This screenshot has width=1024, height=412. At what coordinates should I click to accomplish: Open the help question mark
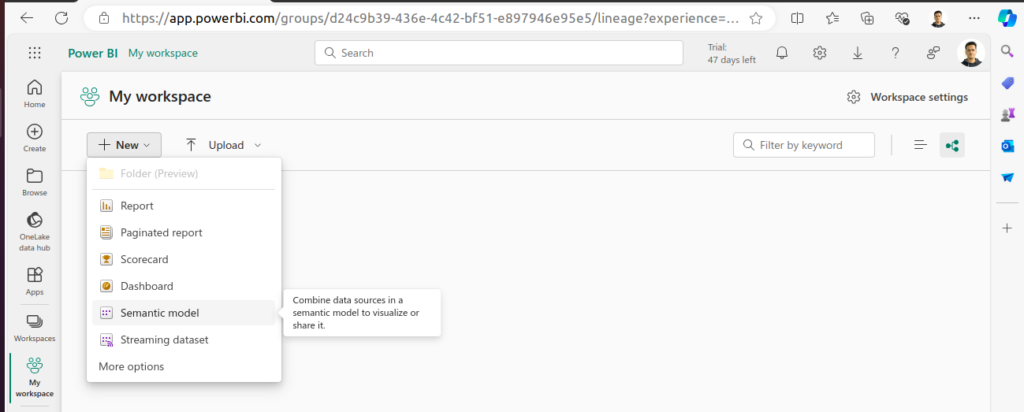(x=896, y=53)
